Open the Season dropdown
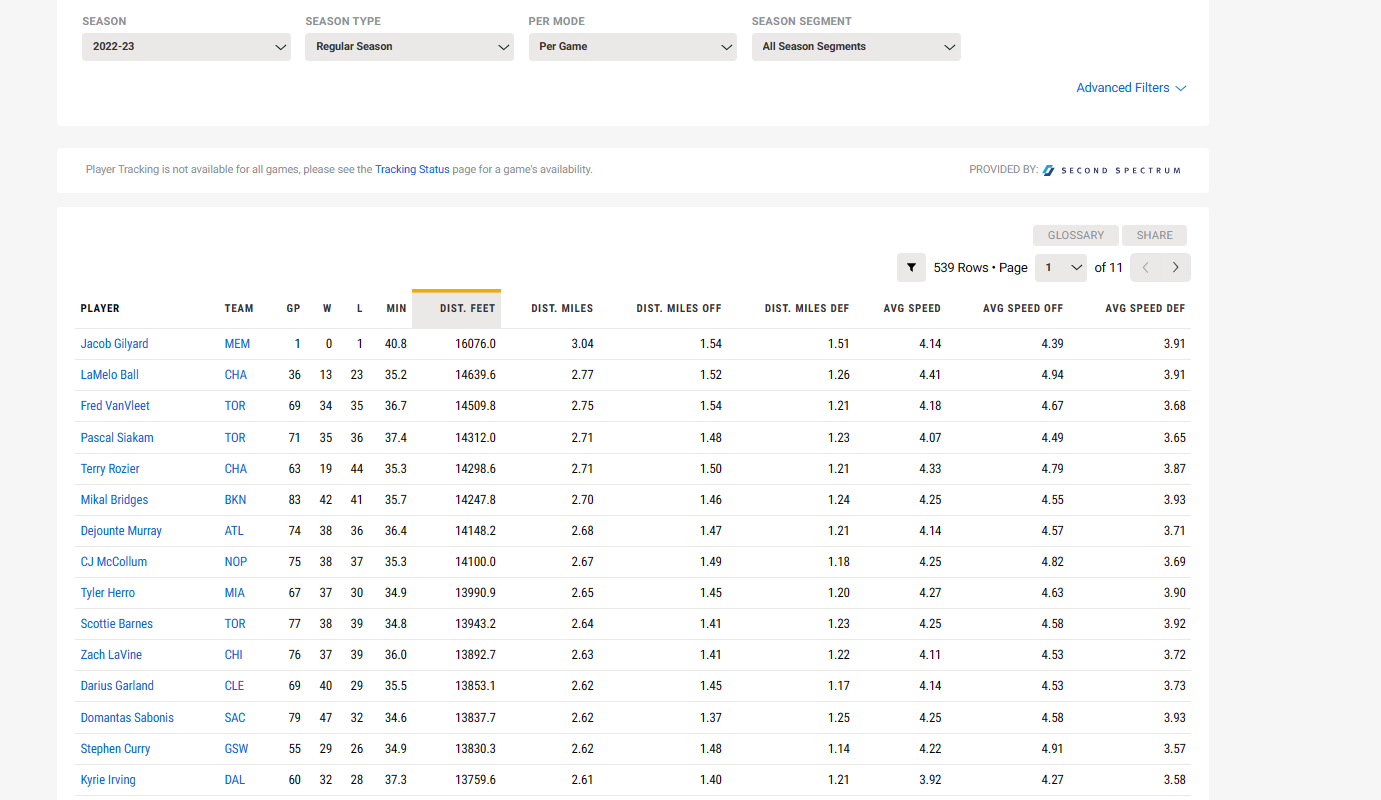 186,47
